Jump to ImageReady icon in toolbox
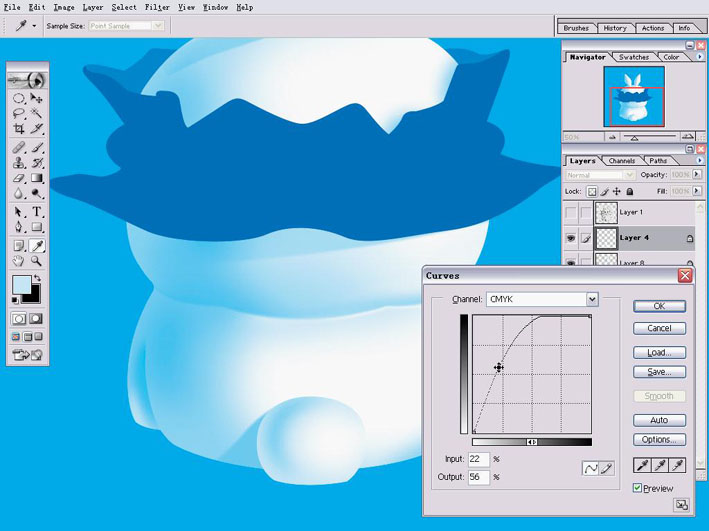This screenshot has width=709, height=531. point(28,355)
